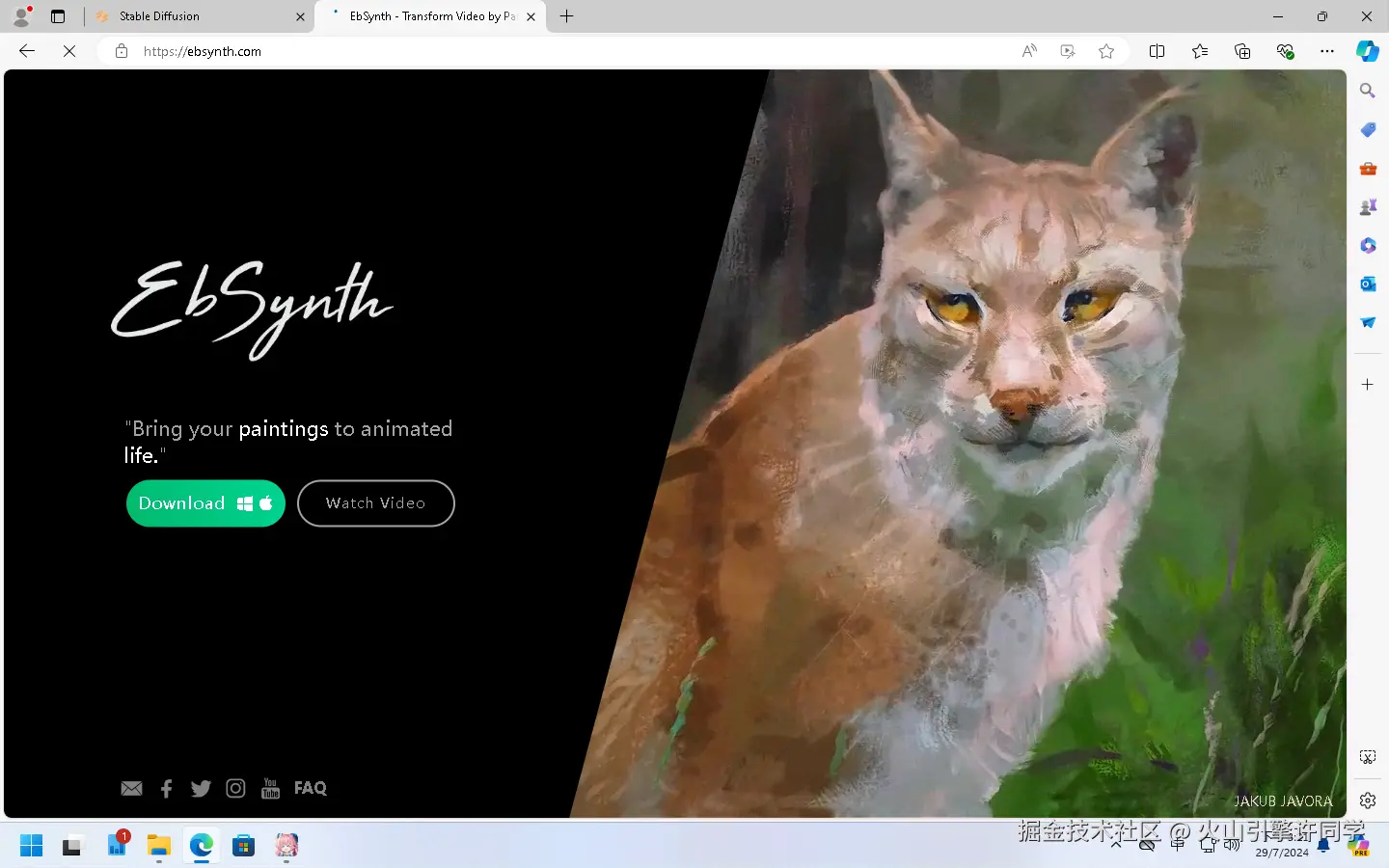
Task: Open Browser Essentials heart icon
Action: tap(1285, 51)
